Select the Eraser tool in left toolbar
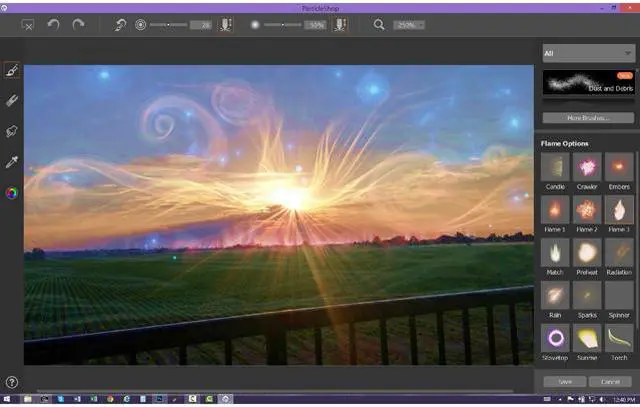Viewport: 640px width, 407px height. click(11, 100)
